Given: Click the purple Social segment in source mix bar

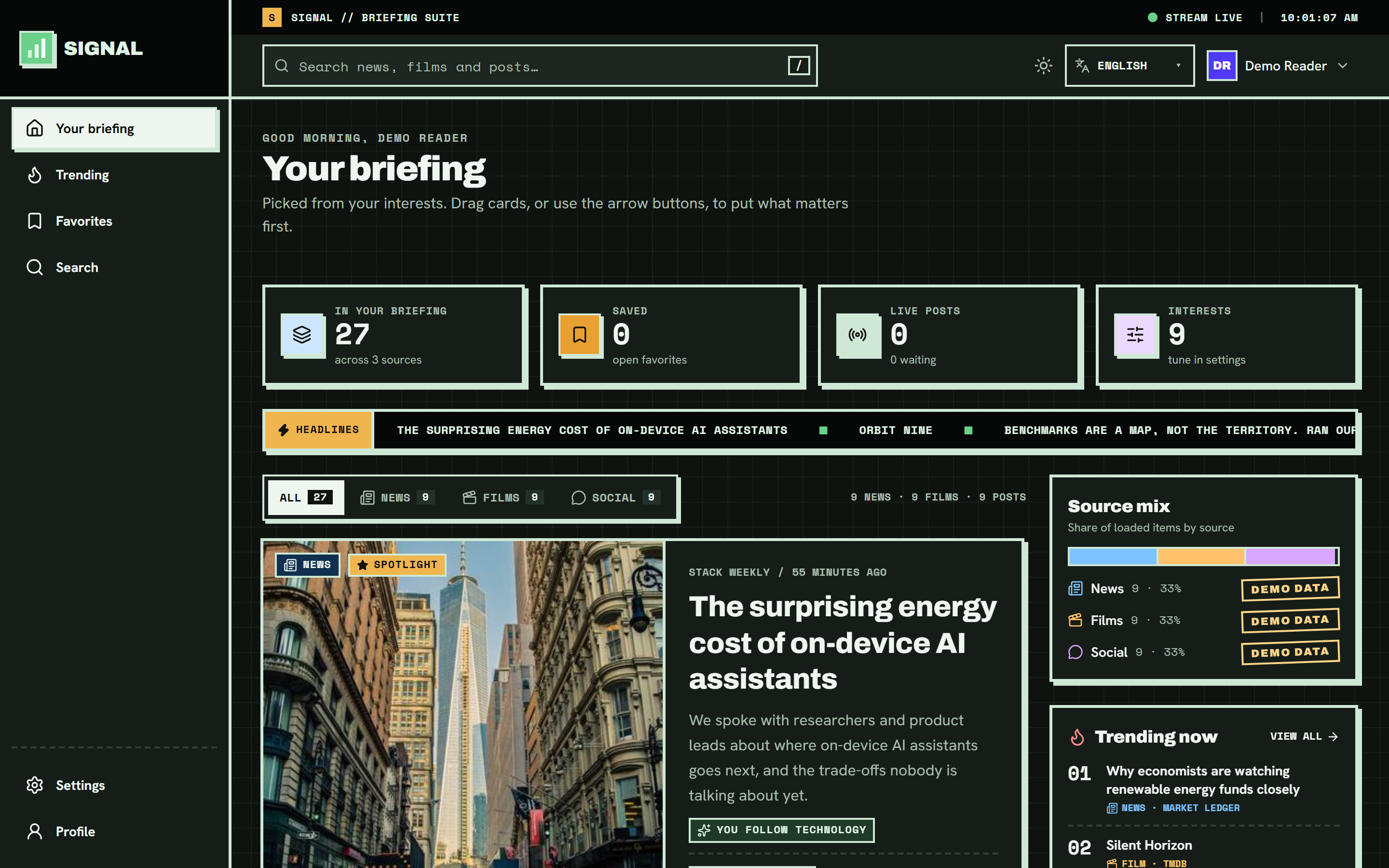Looking at the screenshot, I should point(1290,556).
